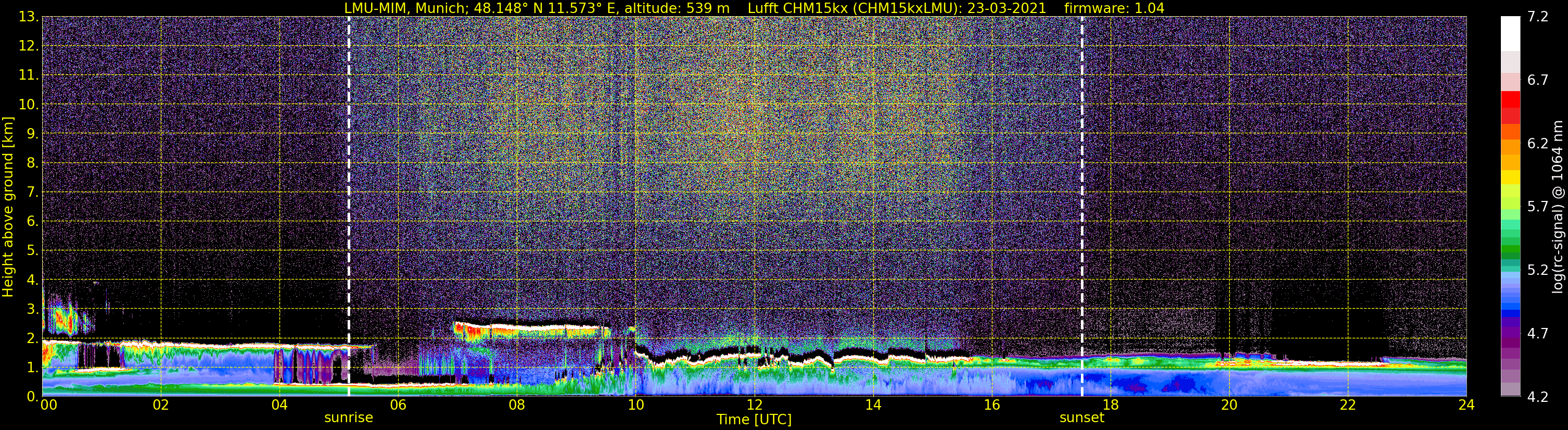Click the 'Height above ground [km]' axis label

coord(8,207)
